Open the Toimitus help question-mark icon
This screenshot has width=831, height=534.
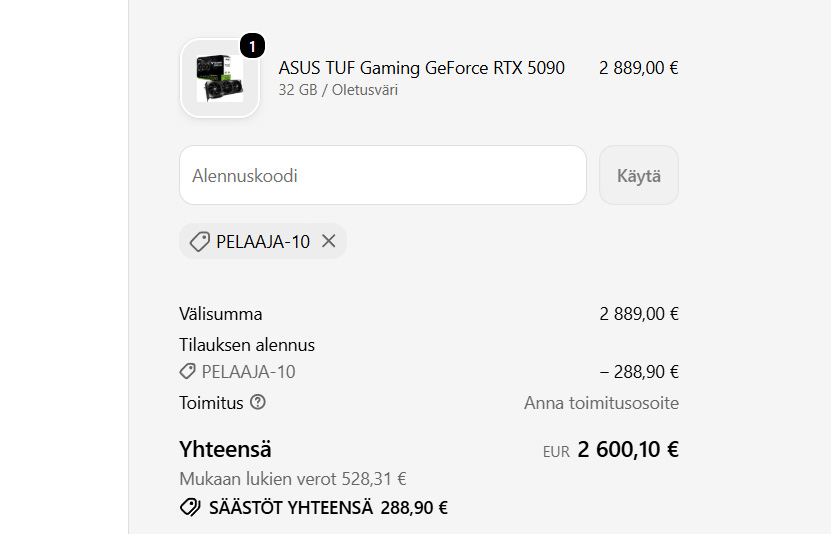[x=258, y=402]
